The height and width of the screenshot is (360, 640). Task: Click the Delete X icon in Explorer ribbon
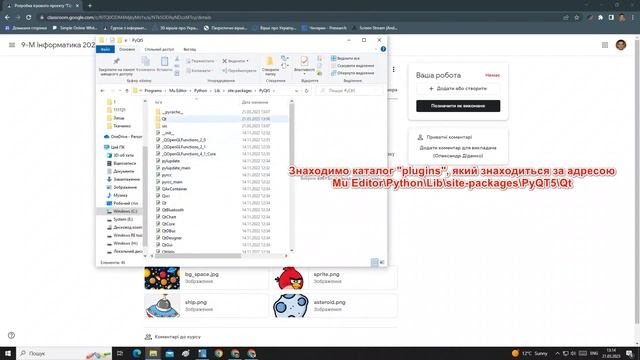point(224,61)
